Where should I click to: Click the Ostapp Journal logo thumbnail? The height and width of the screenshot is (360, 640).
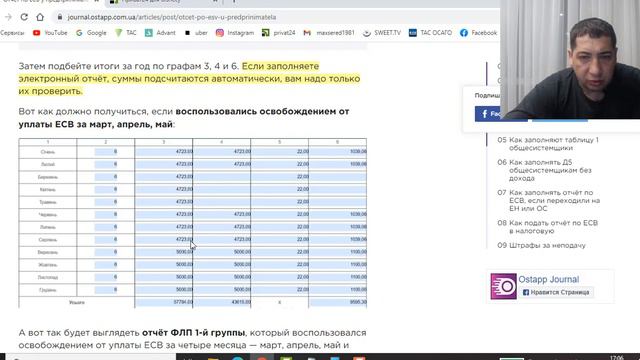(503, 286)
